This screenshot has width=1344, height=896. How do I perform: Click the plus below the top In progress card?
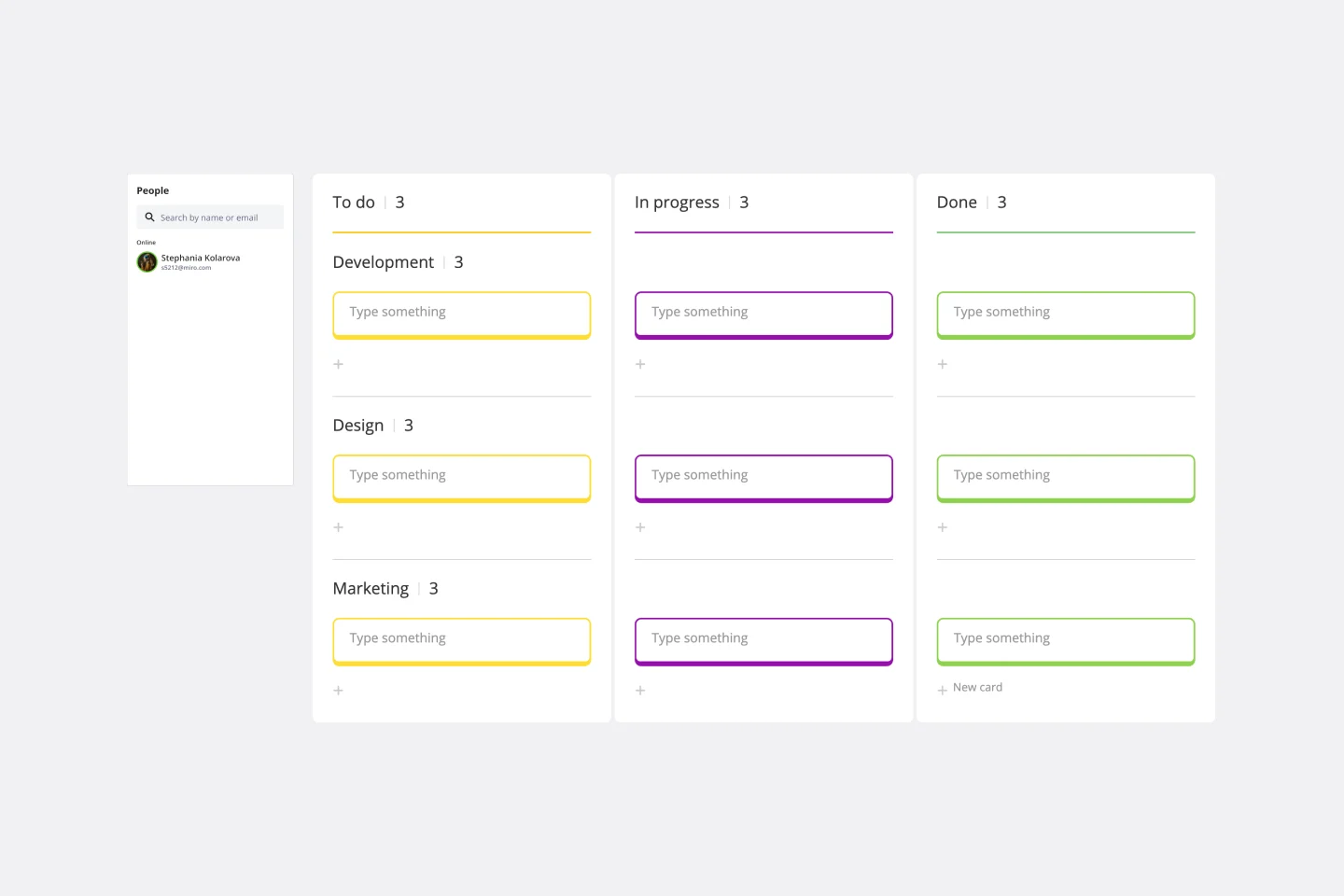point(640,364)
